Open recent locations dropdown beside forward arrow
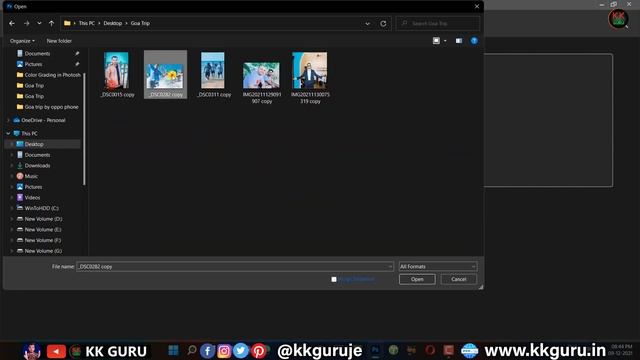 pyautogui.click(x=39, y=23)
